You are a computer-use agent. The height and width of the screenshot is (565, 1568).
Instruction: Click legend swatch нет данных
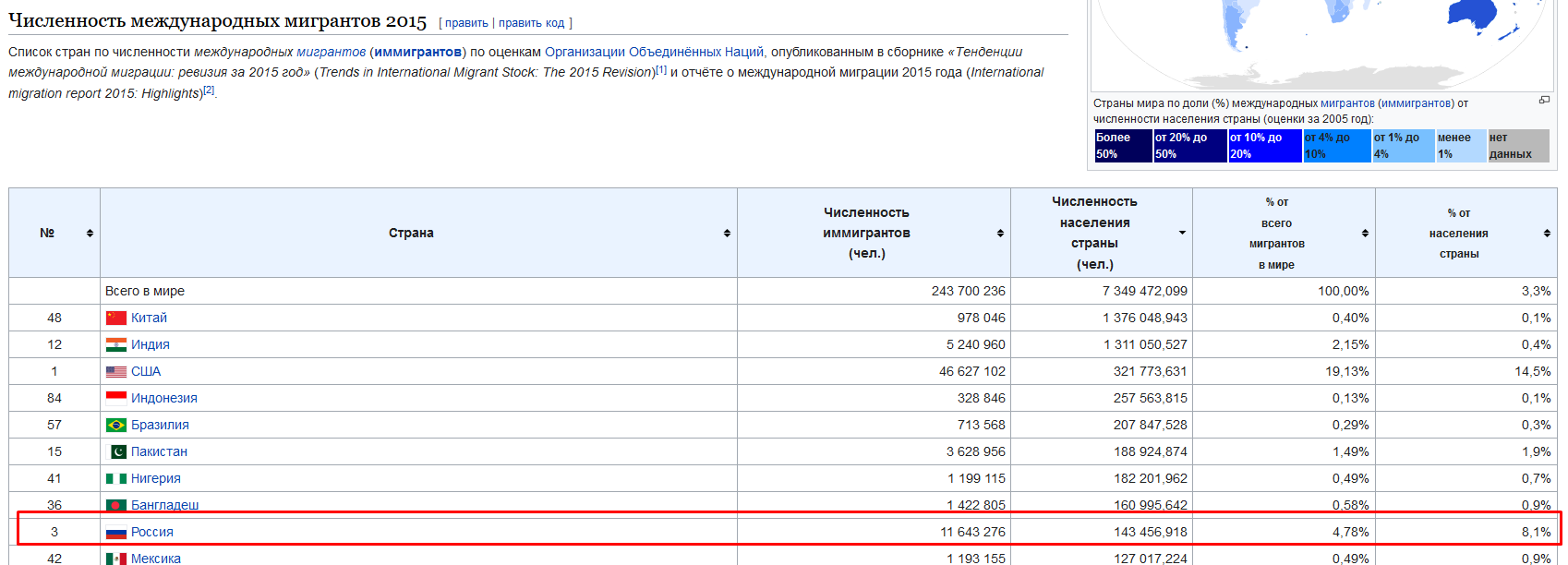click(1518, 146)
